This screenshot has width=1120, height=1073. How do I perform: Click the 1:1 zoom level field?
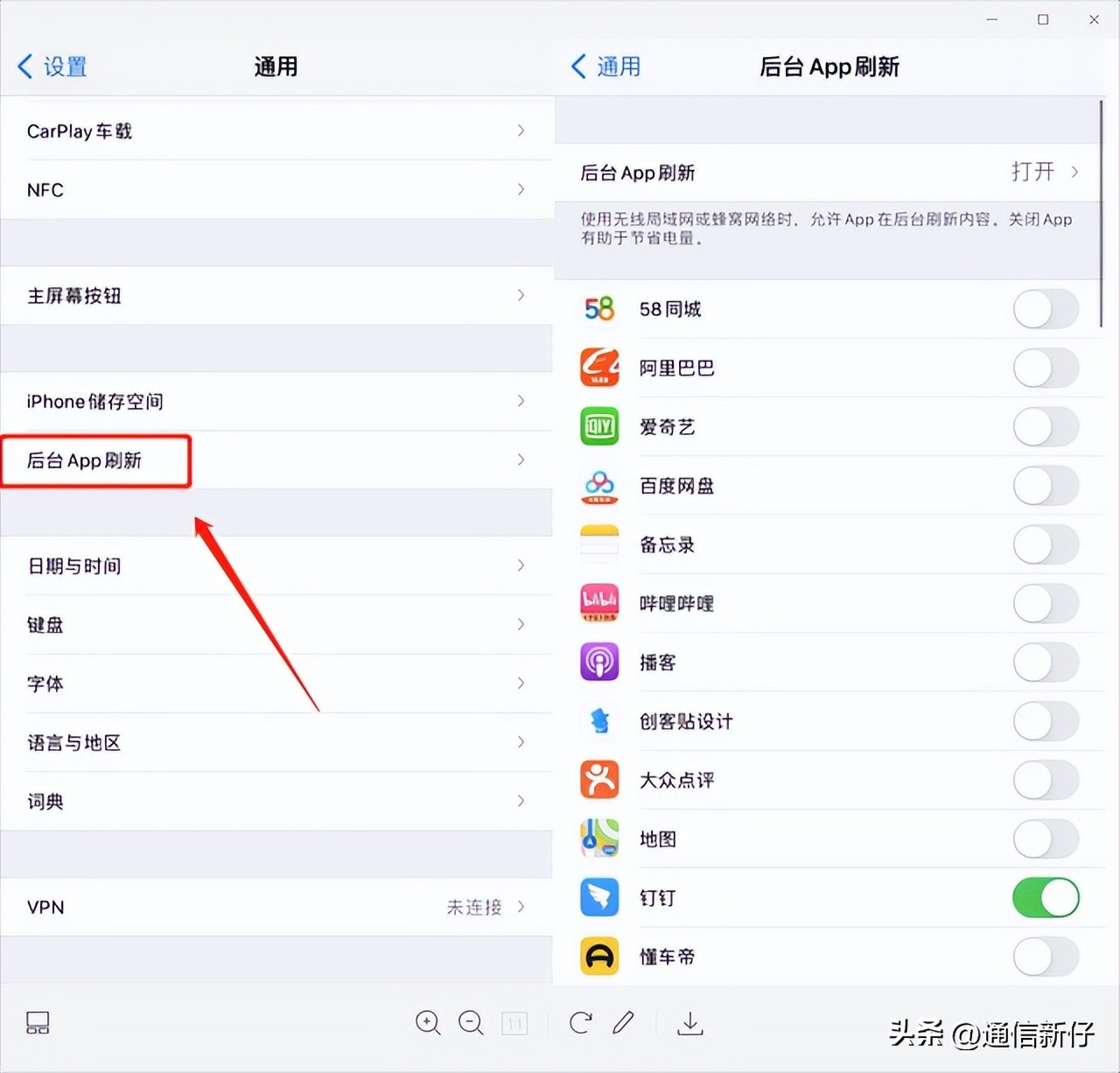click(x=515, y=1022)
